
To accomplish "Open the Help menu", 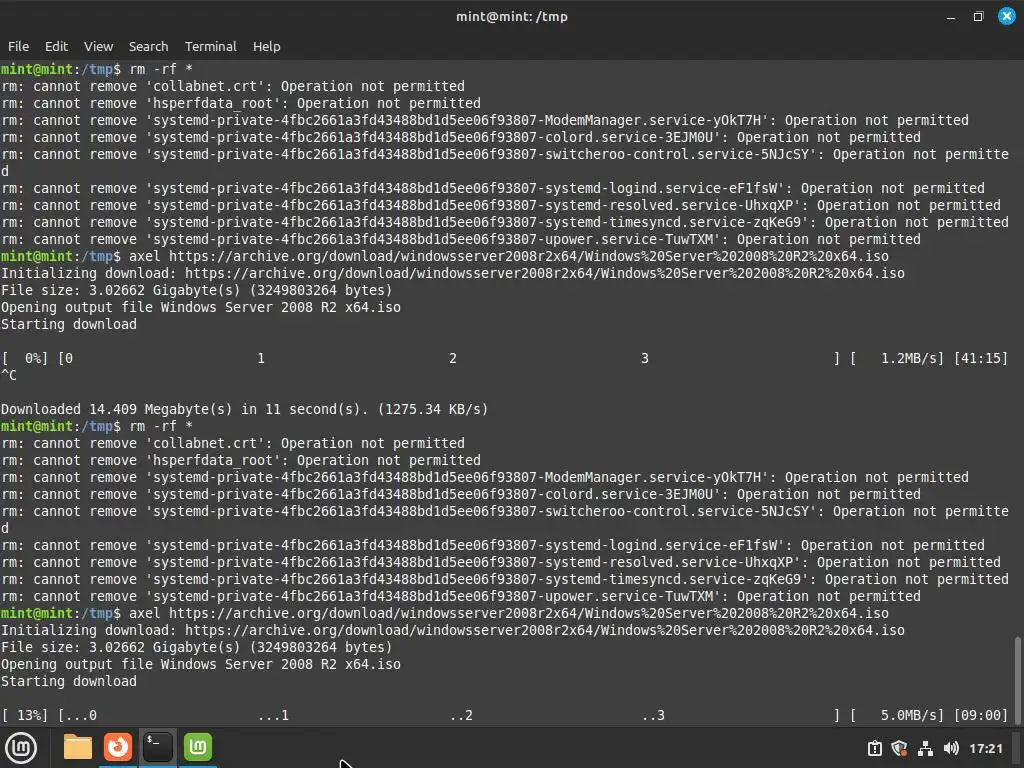I will [x=266, y=46].
